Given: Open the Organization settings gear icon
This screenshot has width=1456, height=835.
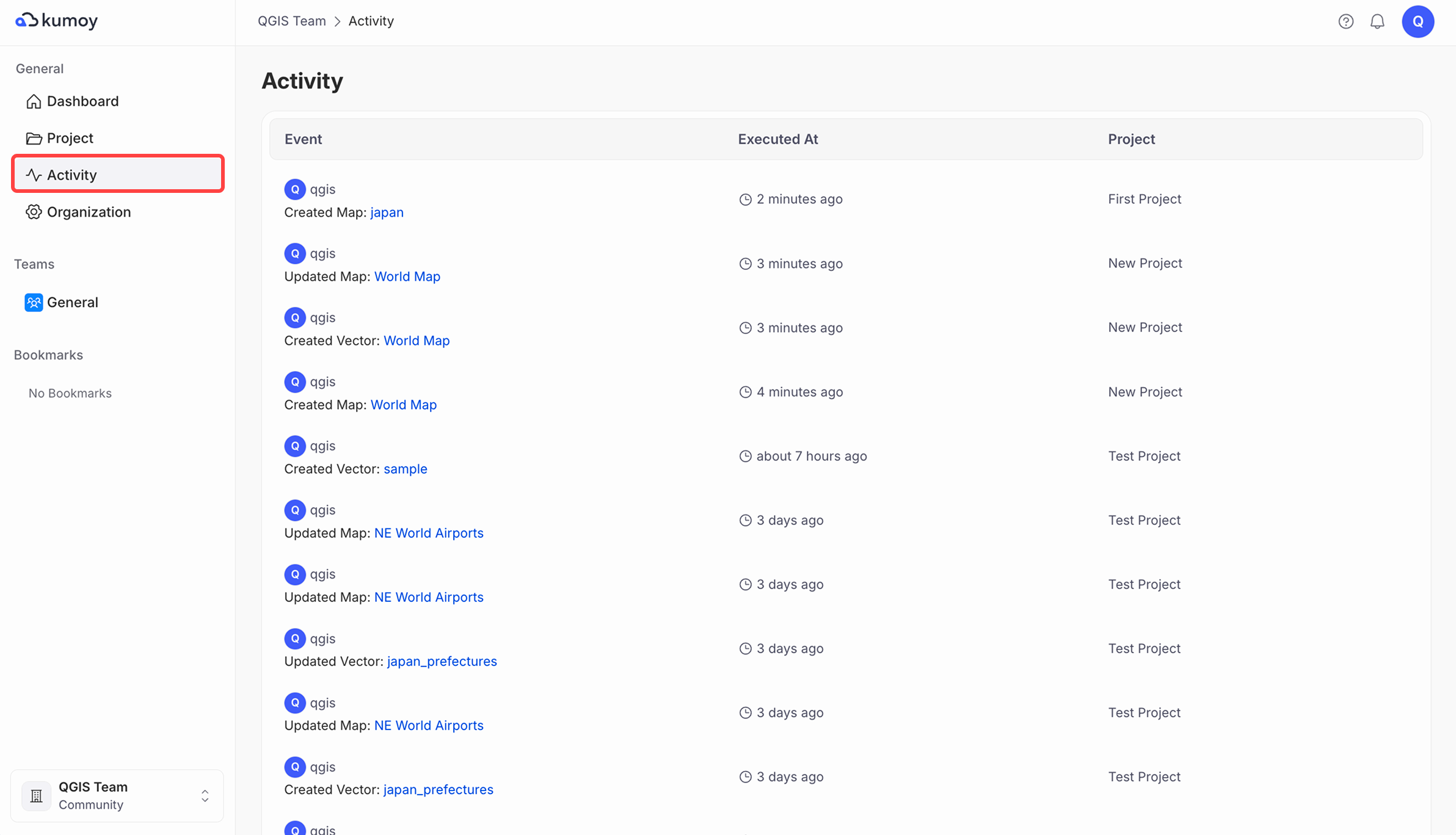Looking at the screenshot, I should click(x=34, y=212).
